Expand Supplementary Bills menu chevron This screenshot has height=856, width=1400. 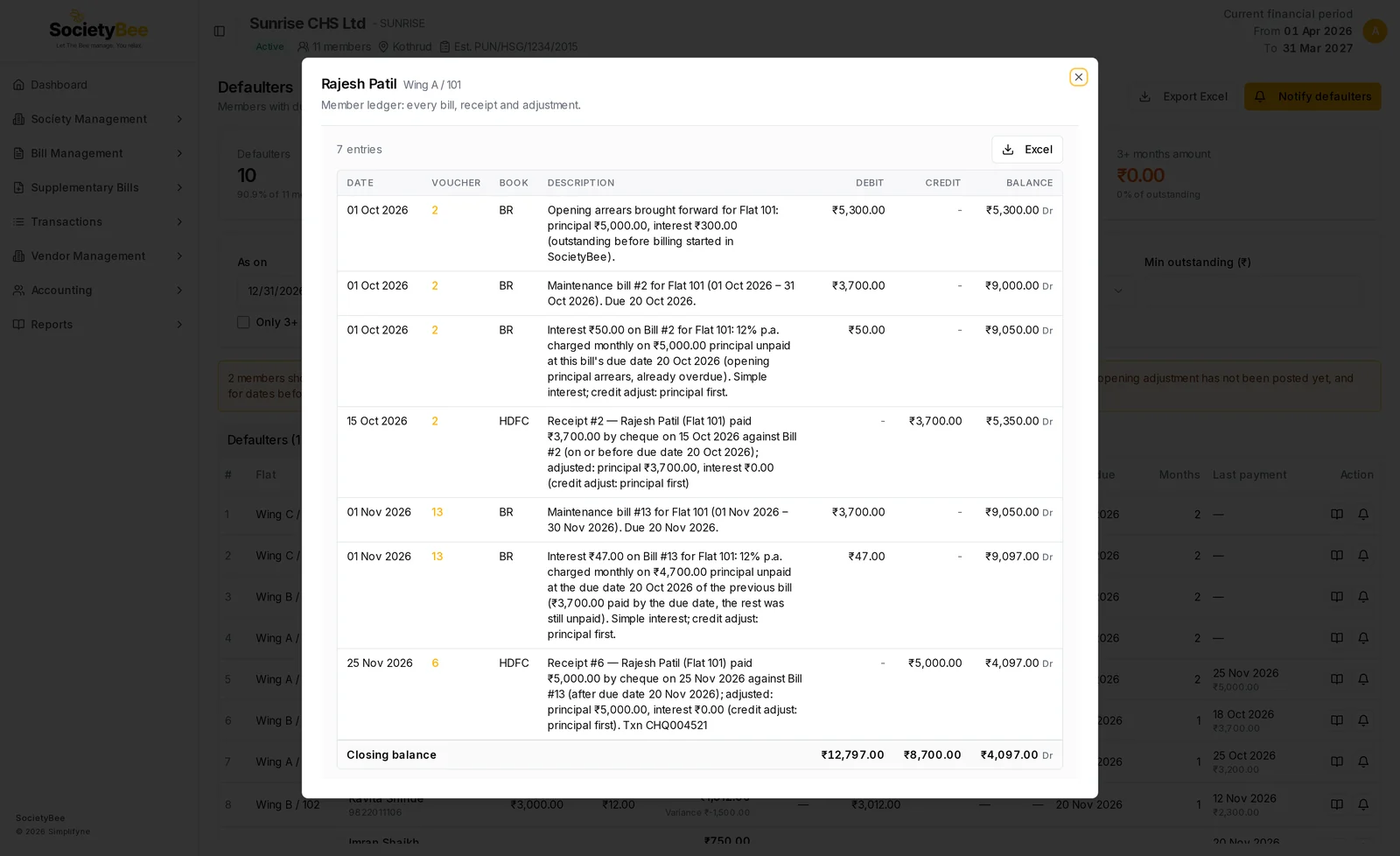179,187
